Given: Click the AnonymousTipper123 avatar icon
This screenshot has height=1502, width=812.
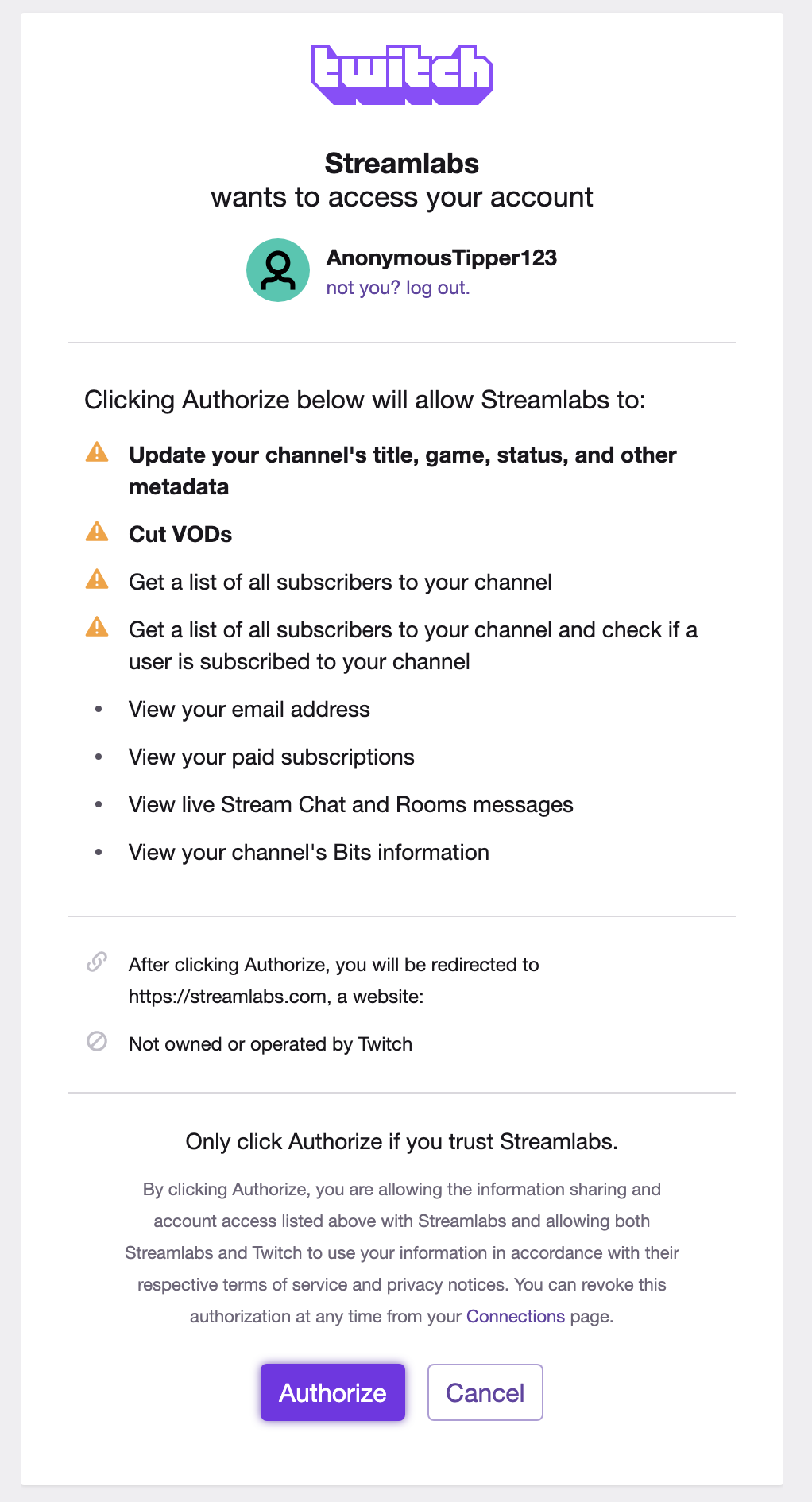Looking at the screenshot, I should tap(278, 270).
